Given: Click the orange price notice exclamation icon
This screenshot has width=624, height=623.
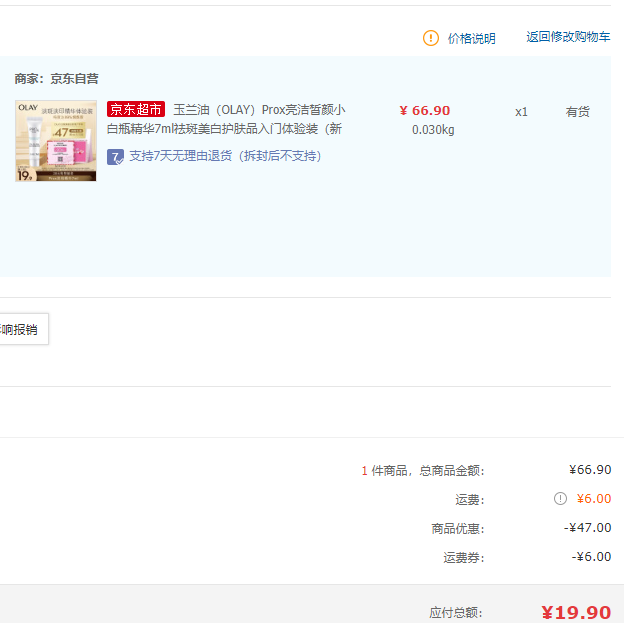Looking at the screenshot, I should [431, 38].
